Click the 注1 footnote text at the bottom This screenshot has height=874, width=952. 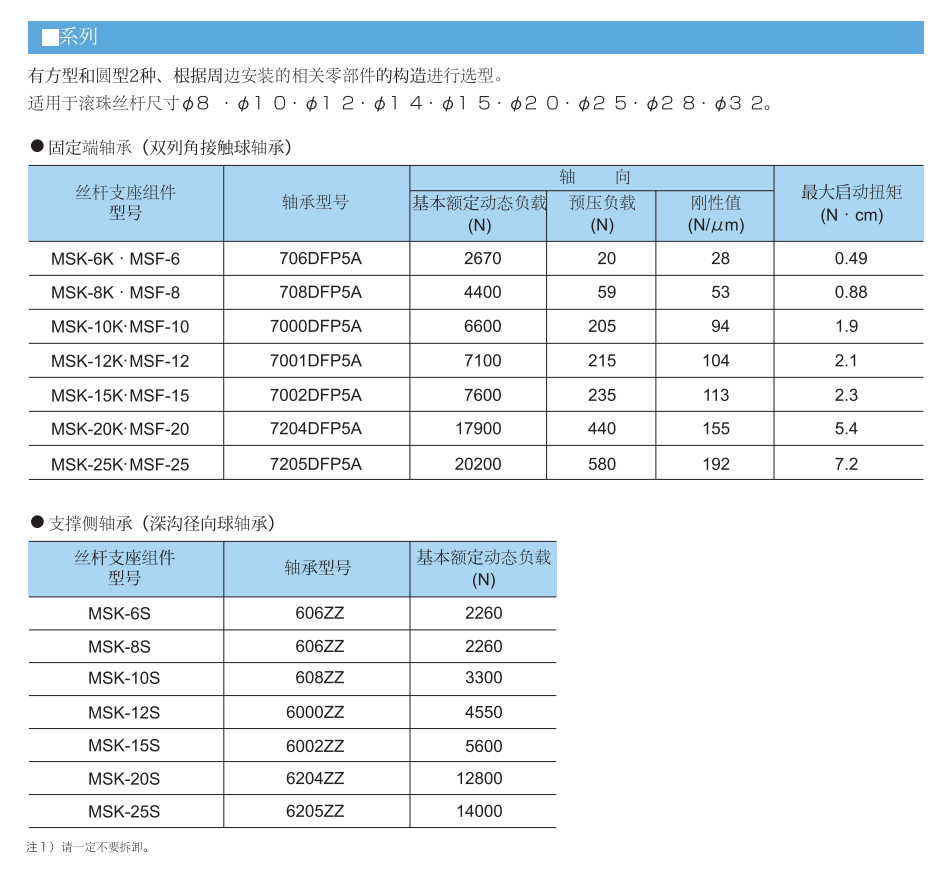pyautogui.click(x=88, y=847)
